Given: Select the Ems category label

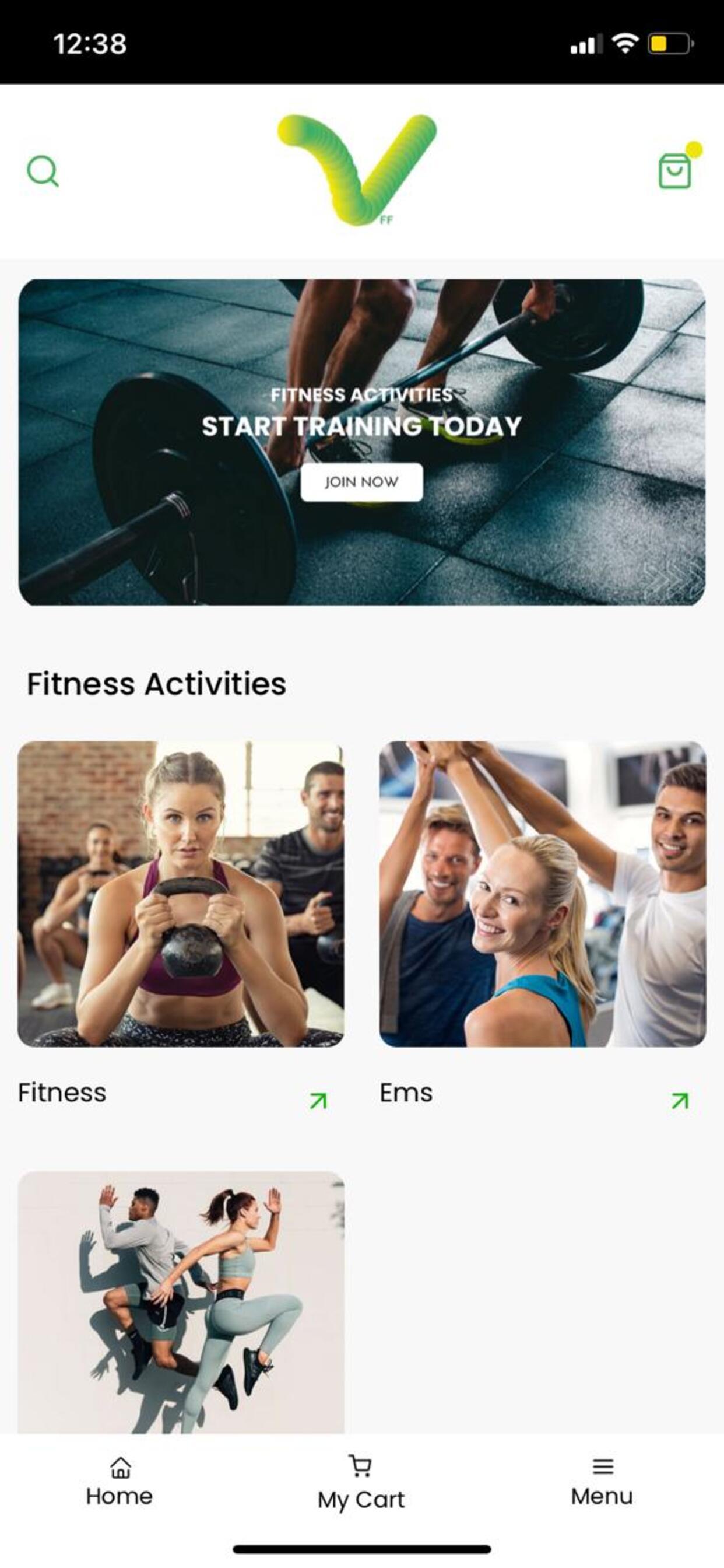Looking at the screenshot, I should [406, 1093].
